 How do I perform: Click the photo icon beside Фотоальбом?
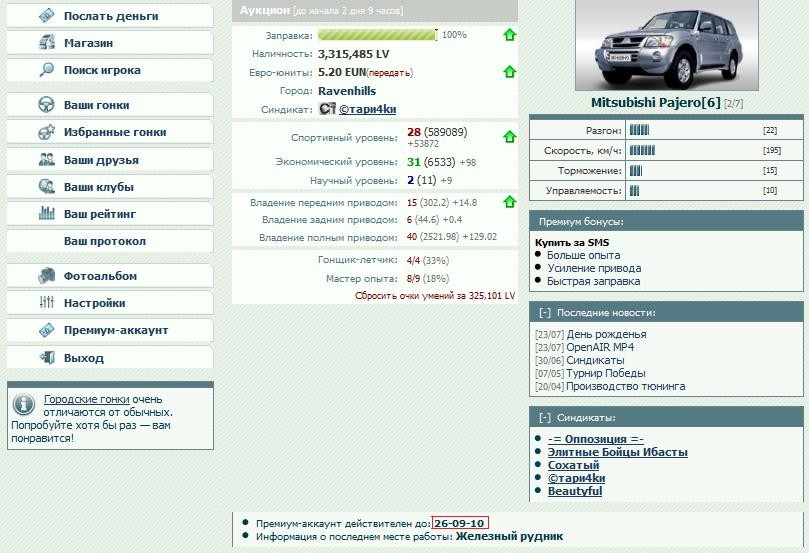[x=46, y=275]
